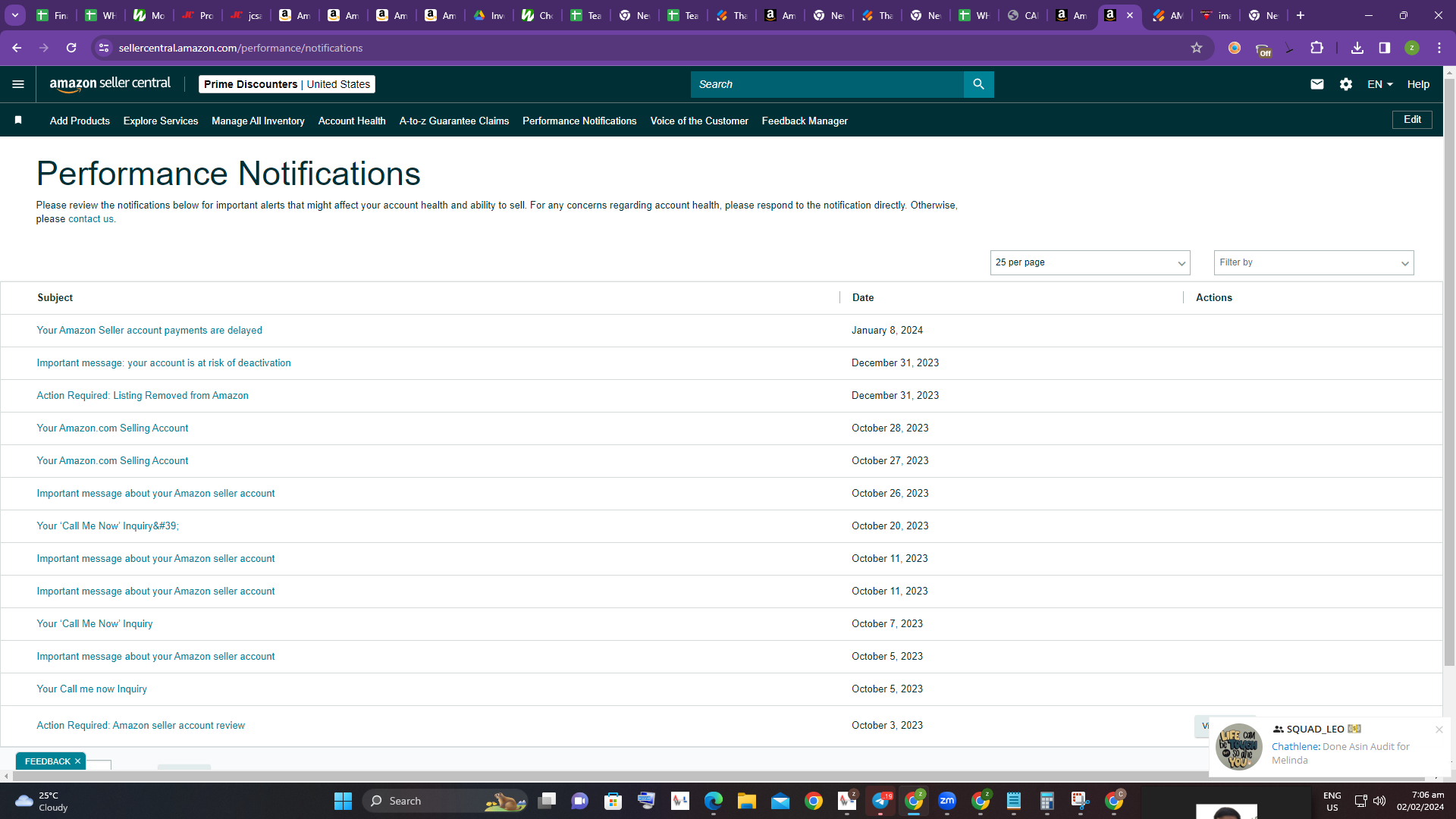Open the Windows Start menu
1456x819 pixels.
click(x=343, y=801)
